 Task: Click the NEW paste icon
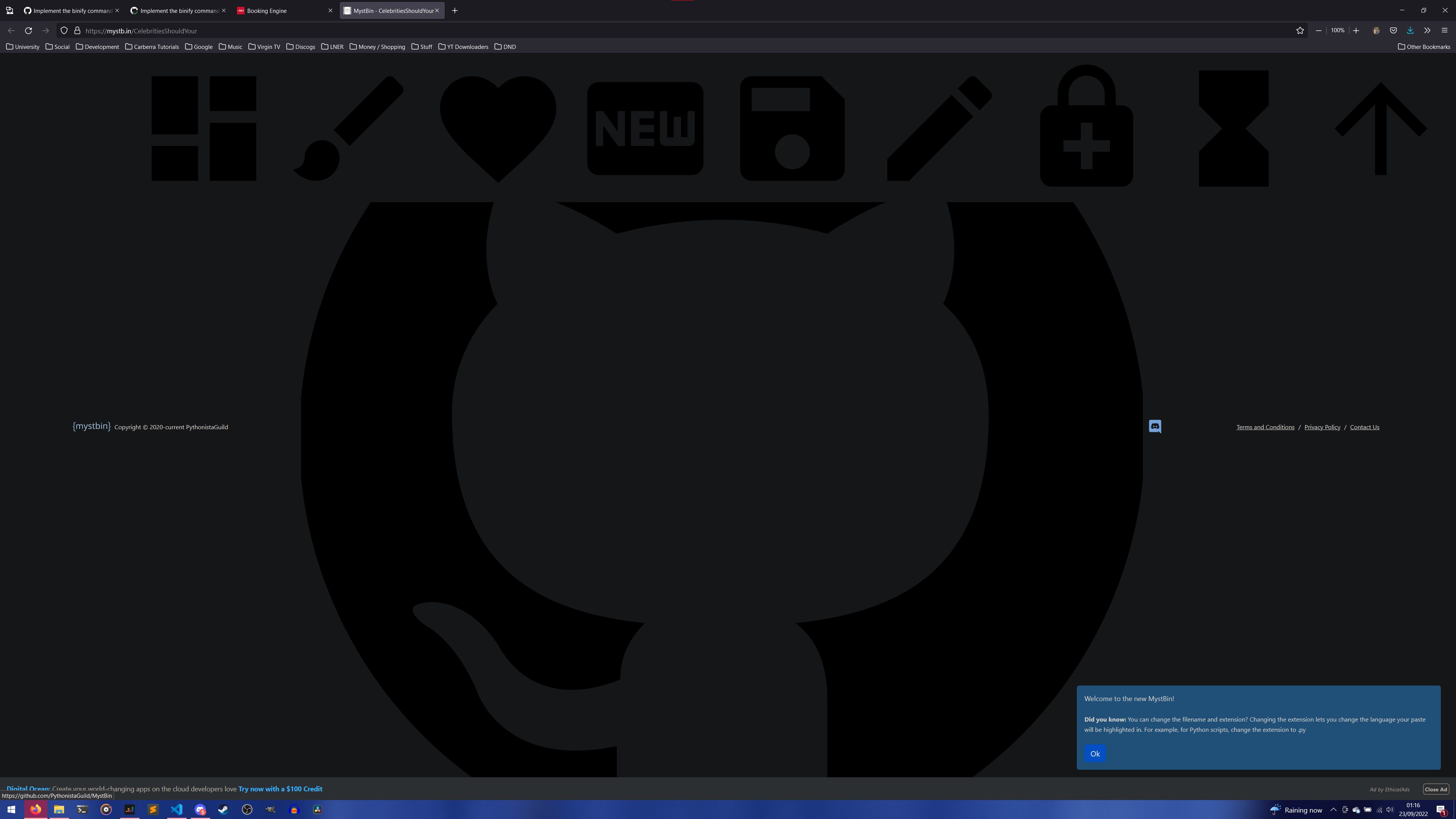(x=645, y=128)
